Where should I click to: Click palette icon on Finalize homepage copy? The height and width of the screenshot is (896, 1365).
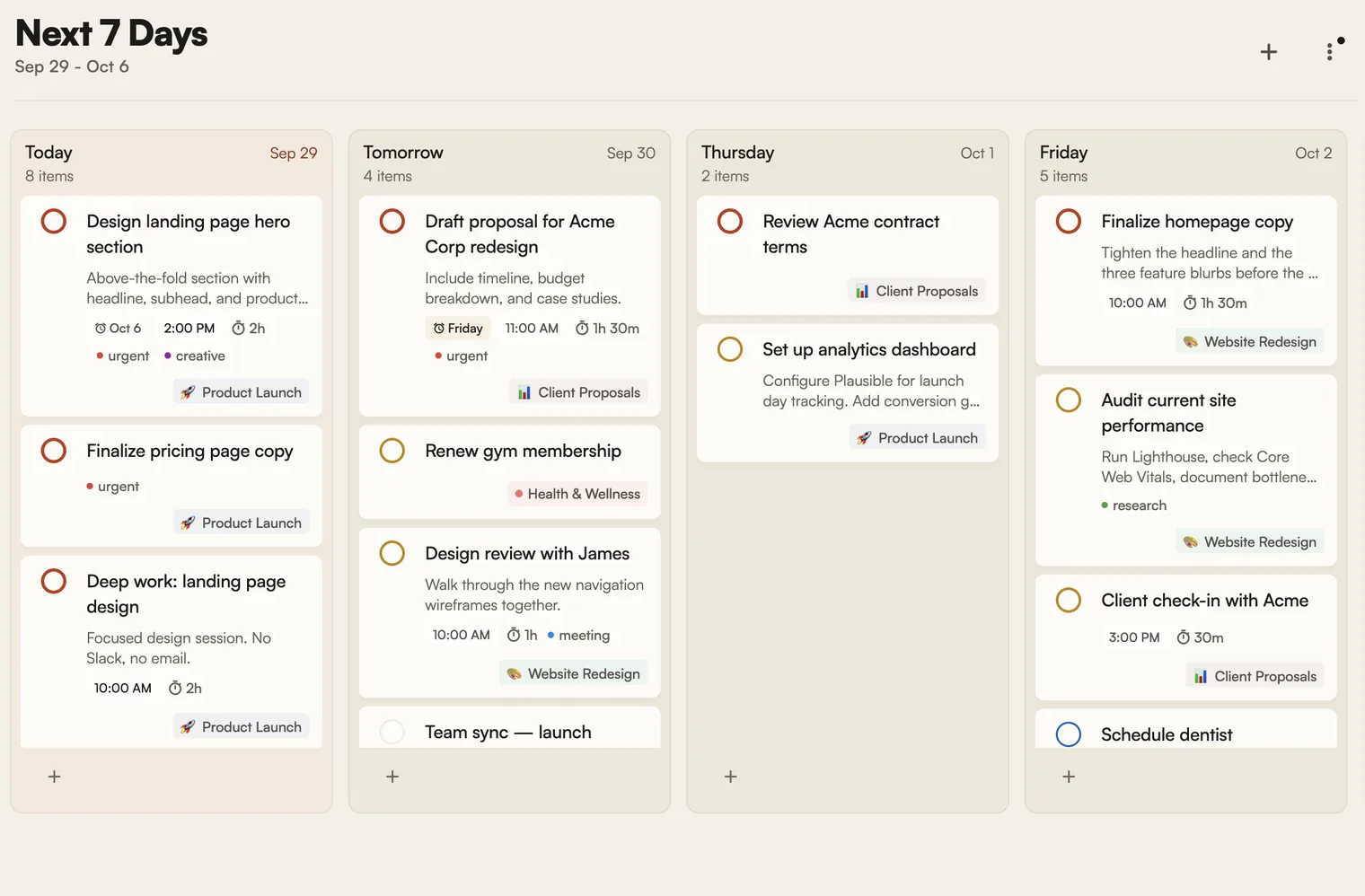pyautogui.click(x=1191, y=342)
